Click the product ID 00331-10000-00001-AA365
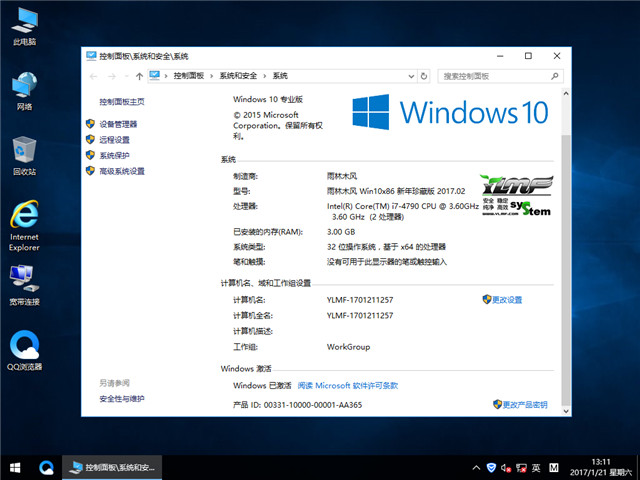The height and width of the screenshot is (480, 640). coord(313,405)
